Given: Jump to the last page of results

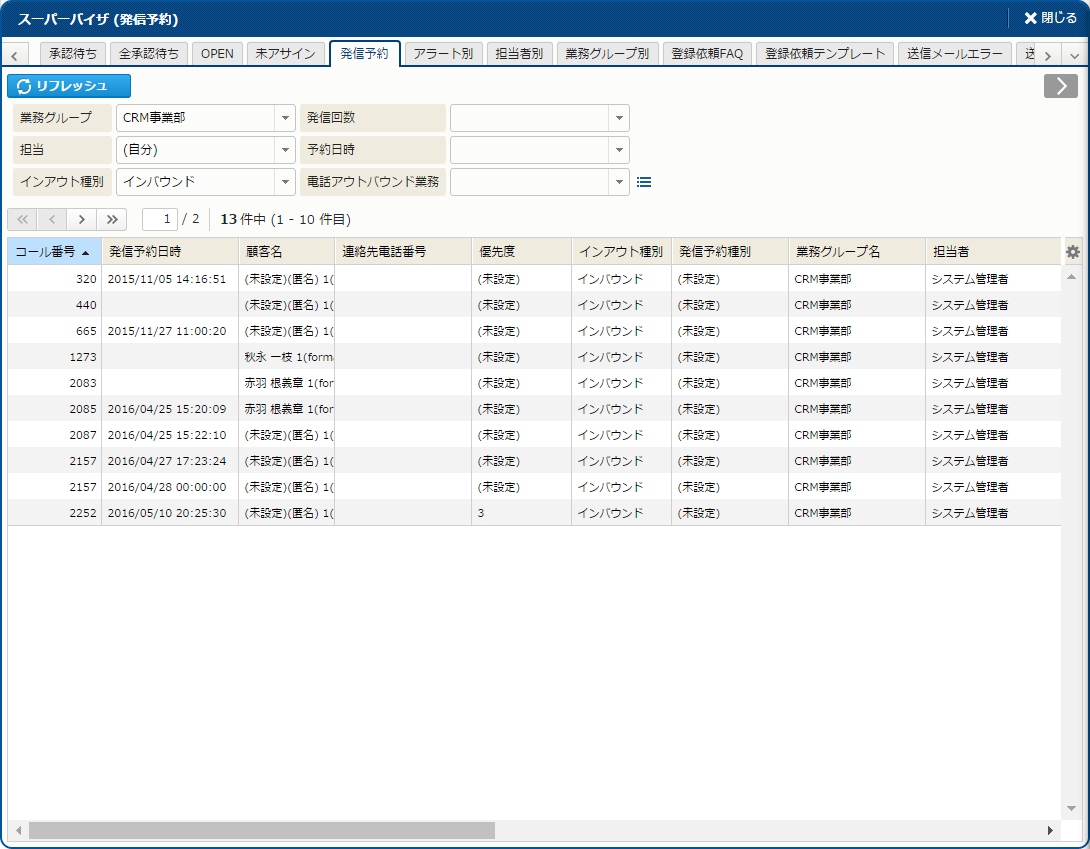Looking at the screenshot, I should point(112,219).
